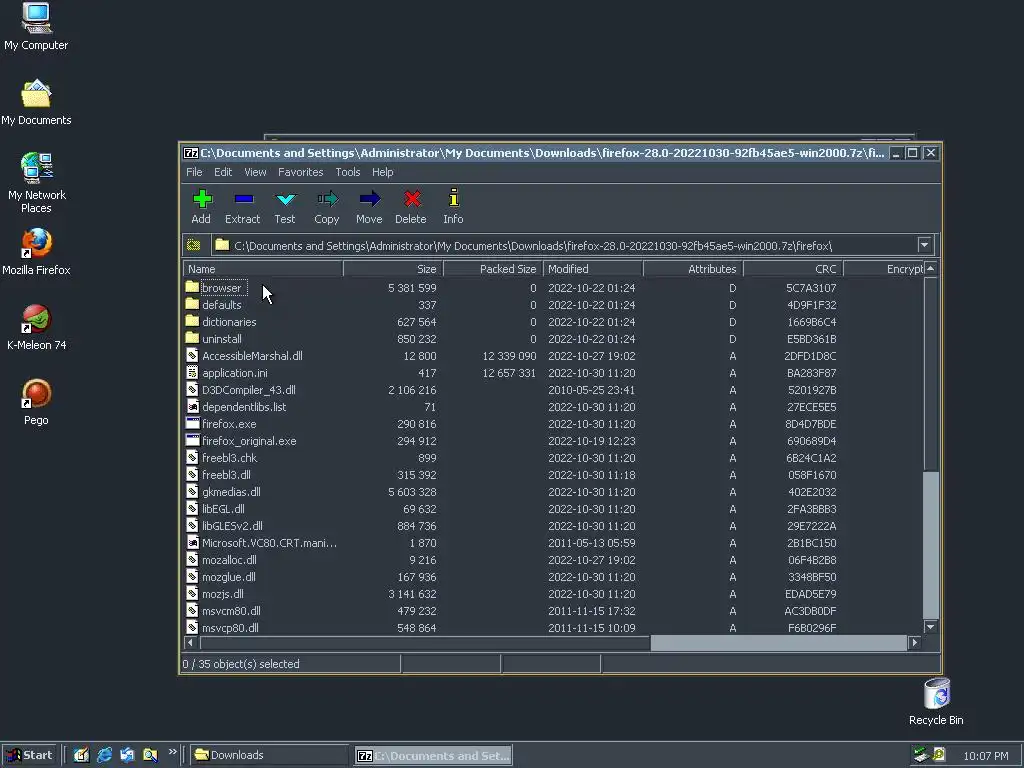The height and width of the screenshot is (768, 1024).
Task: Click the Extract toolbar icon
Action: 244,199
